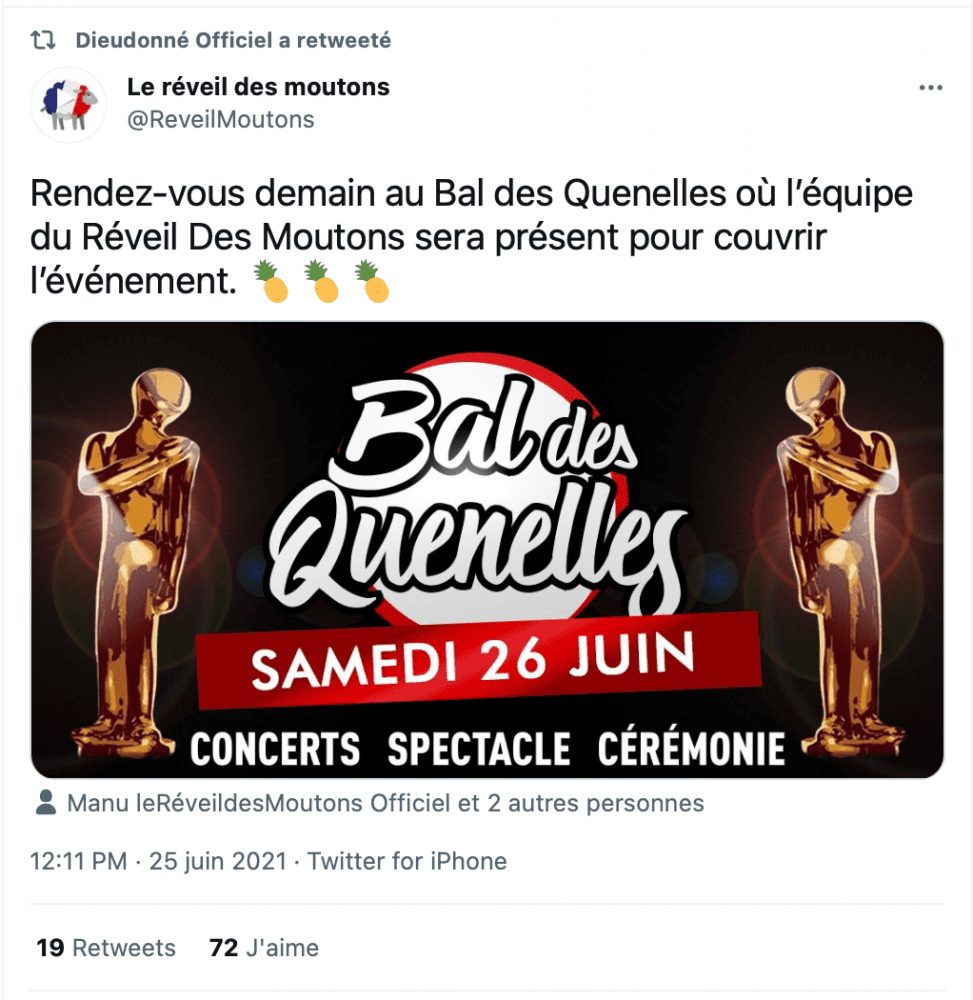Click the red SAMEDI 26 JUIN banner
Image resolution: width=973 pixels, height=1000 pixels.
click(478, 660)
